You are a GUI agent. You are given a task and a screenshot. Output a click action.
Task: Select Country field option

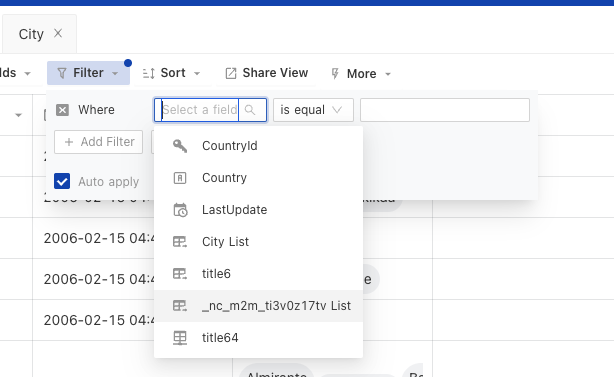click(x=258, y=178)
